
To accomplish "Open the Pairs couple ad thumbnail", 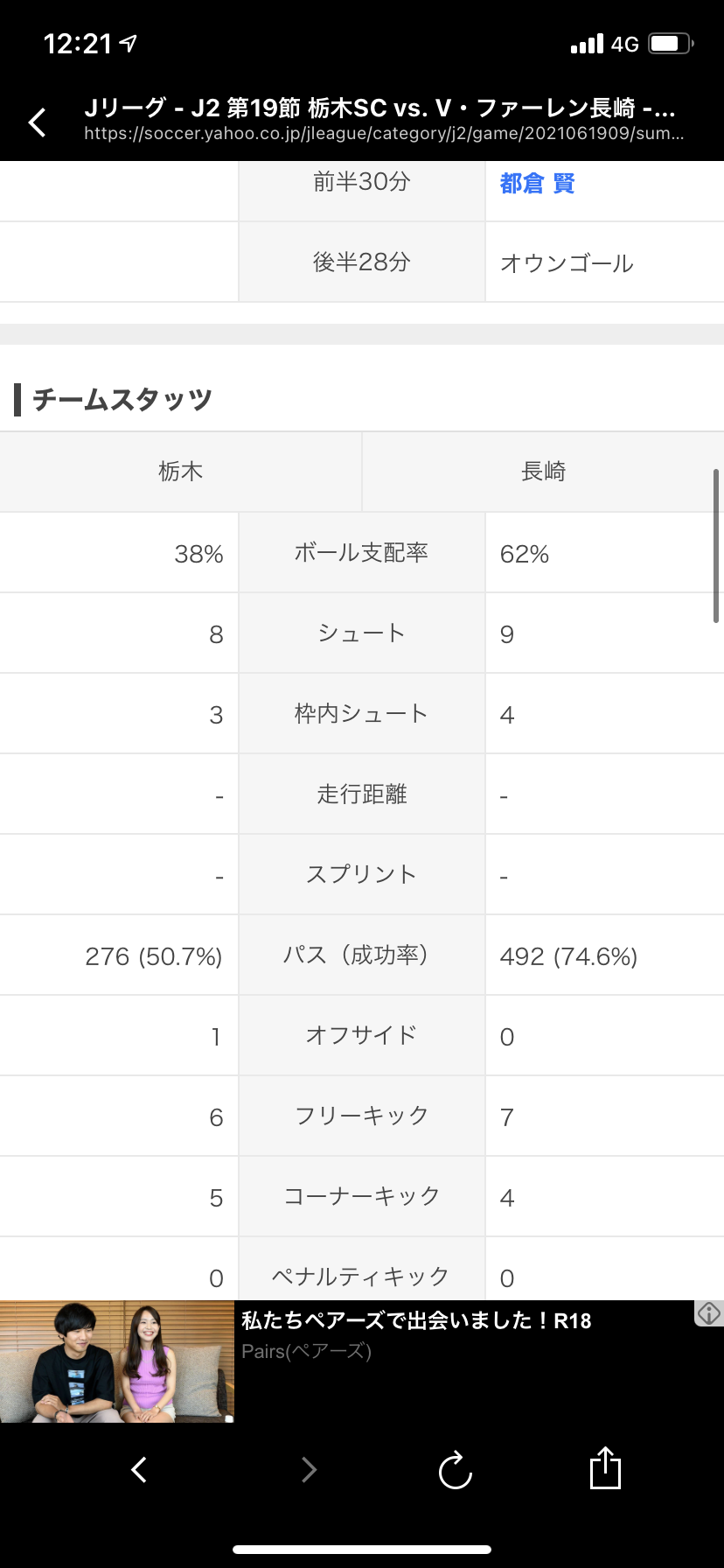I will tap(117, 1361).
